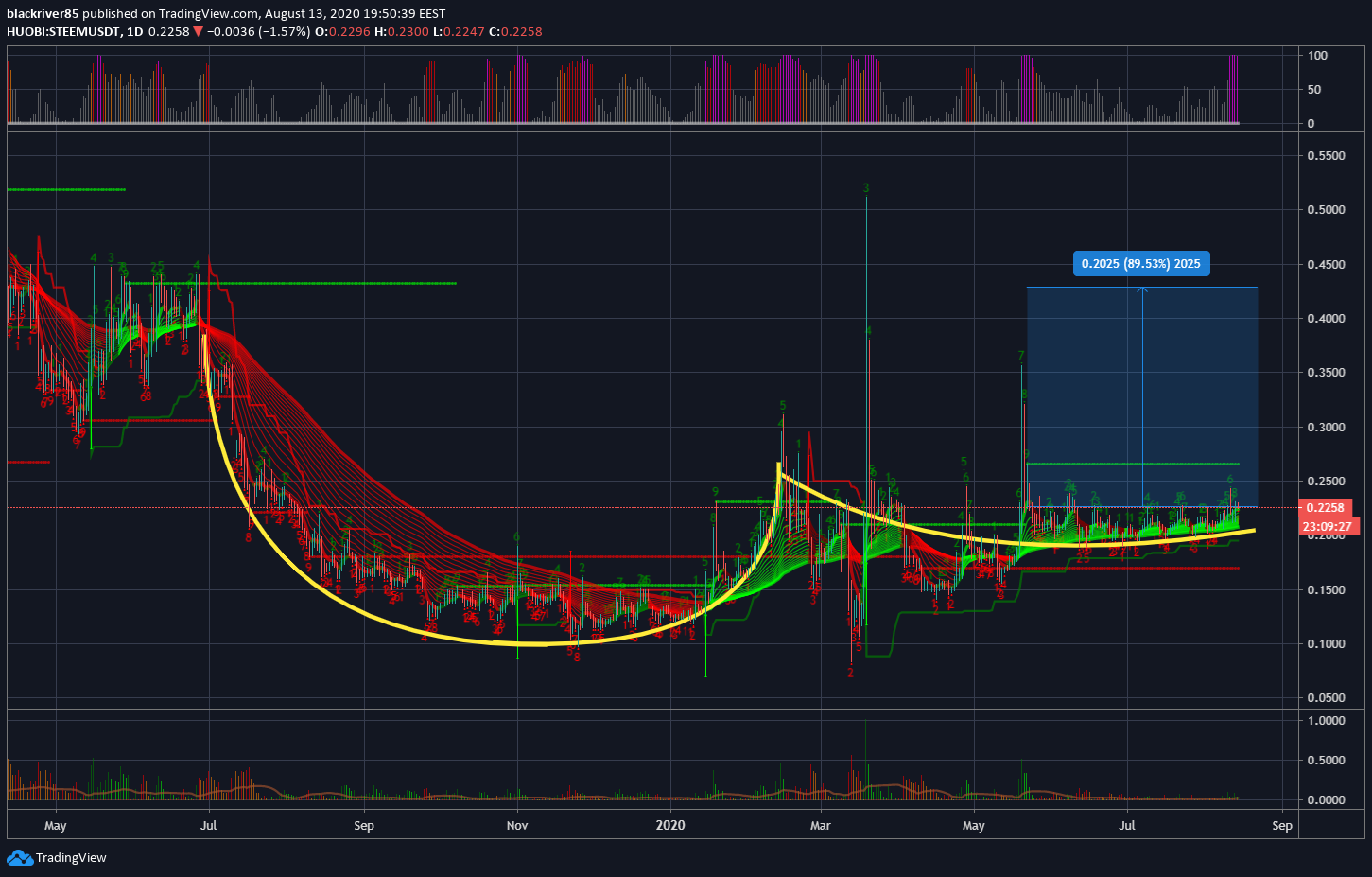The image size is (1372, 877).
Task: Click the O:0.2296 open value
Action: pos(342,31)
